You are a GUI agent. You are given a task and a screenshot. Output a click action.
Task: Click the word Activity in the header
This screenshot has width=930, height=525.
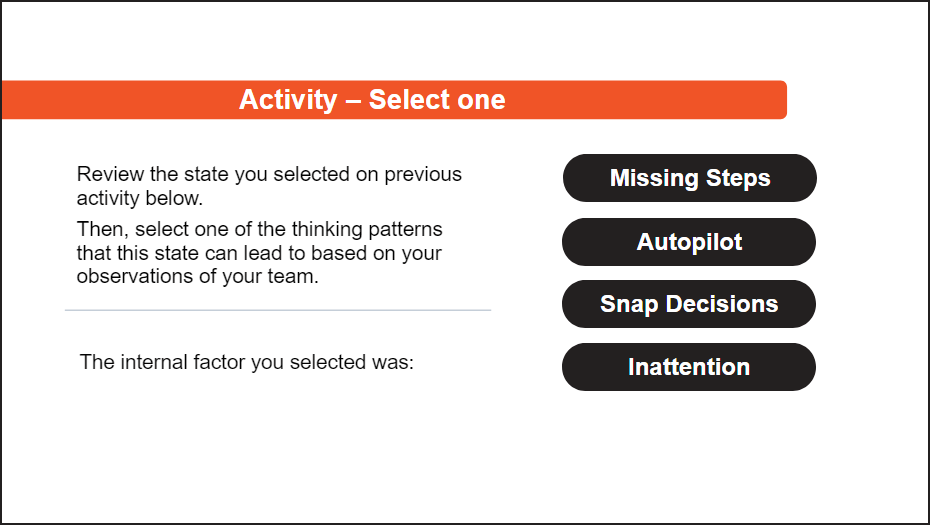pyautogui.click(x=288, y=100)
